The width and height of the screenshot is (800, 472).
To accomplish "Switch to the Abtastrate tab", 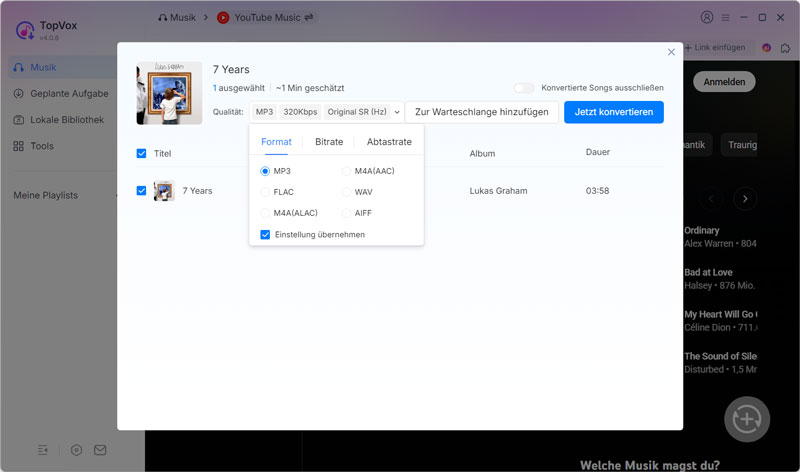I will (x=389, y=142).
